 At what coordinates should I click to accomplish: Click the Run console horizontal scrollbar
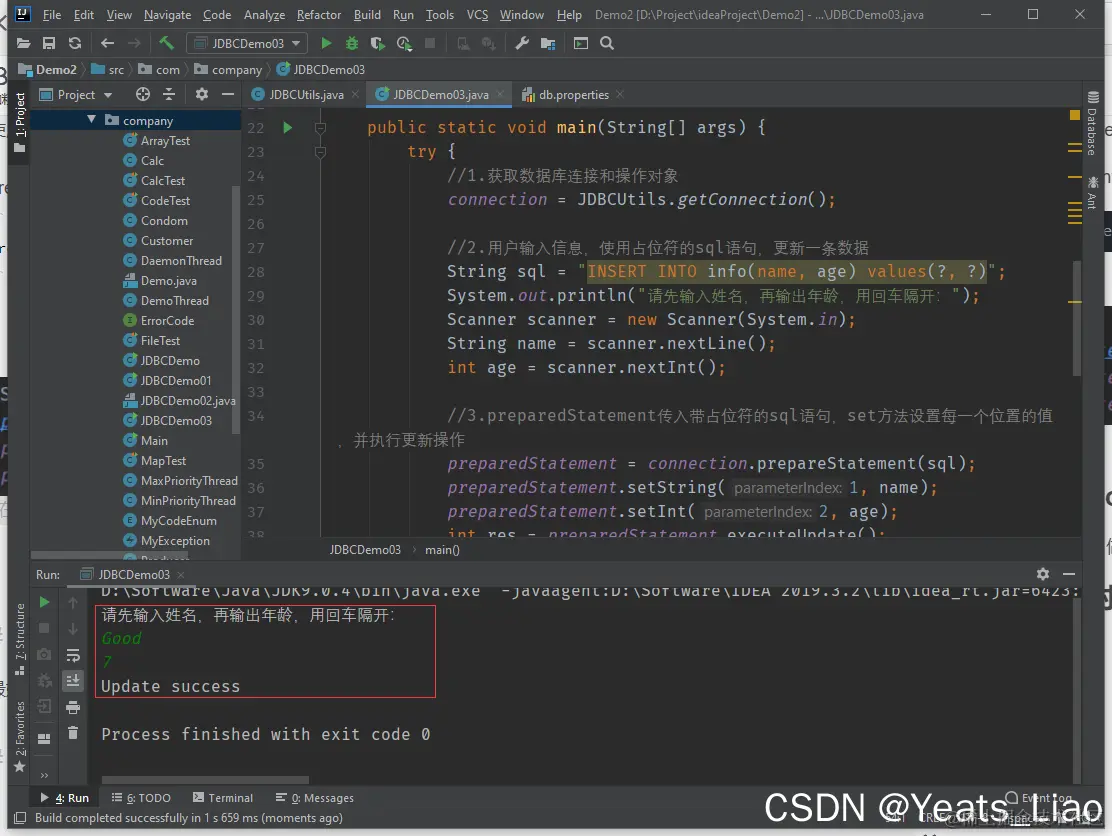click(x=206, y=780)
